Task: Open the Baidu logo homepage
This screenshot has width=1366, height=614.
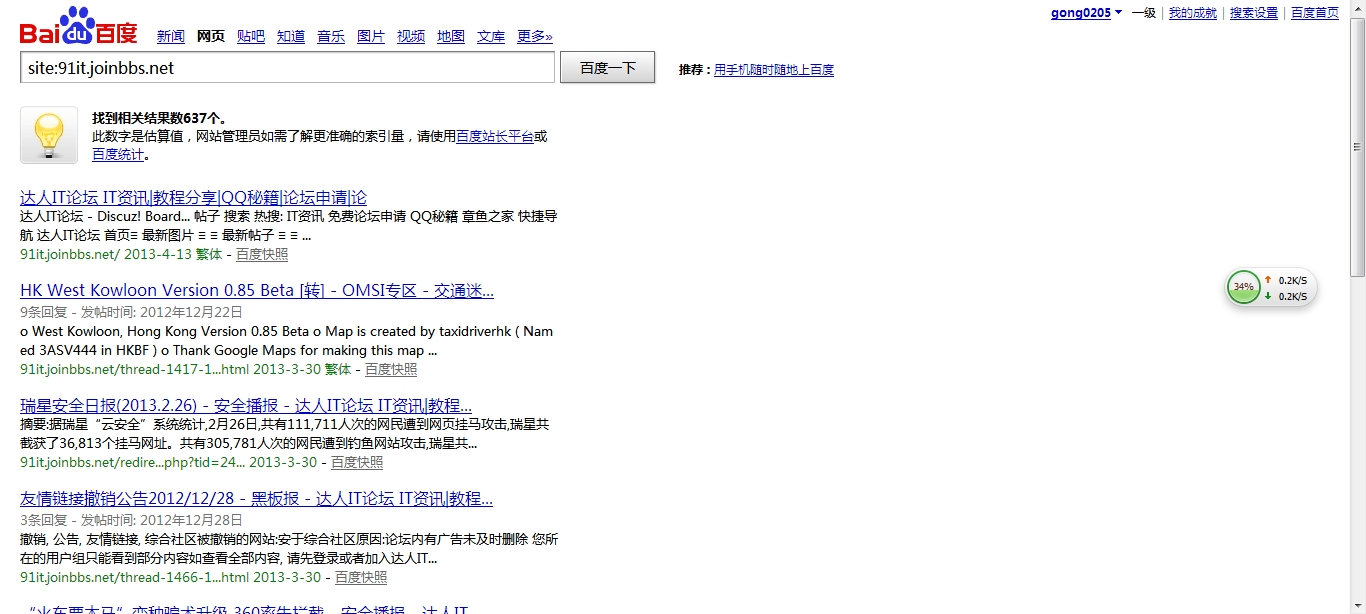Action: [x=79, y=26]
